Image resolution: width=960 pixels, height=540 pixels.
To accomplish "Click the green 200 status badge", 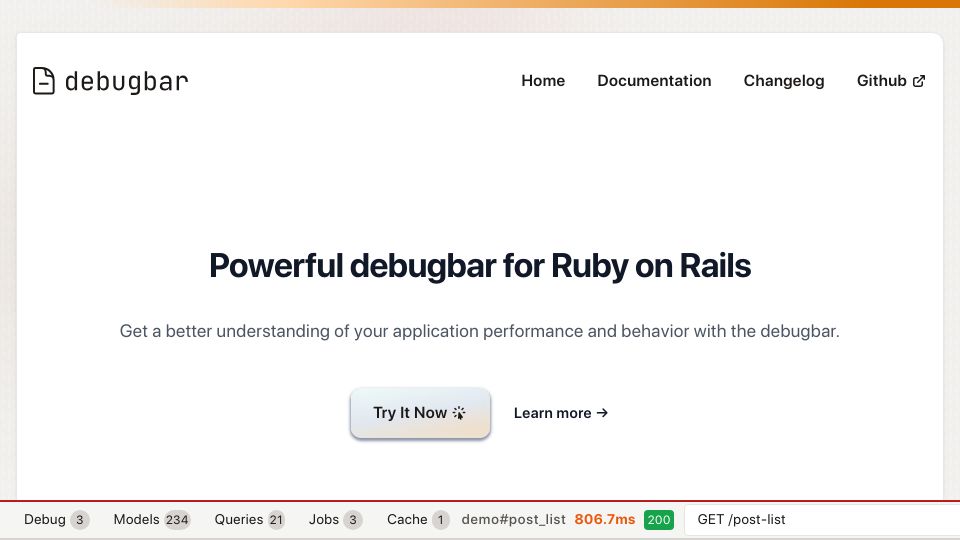I will coord(659,520).
